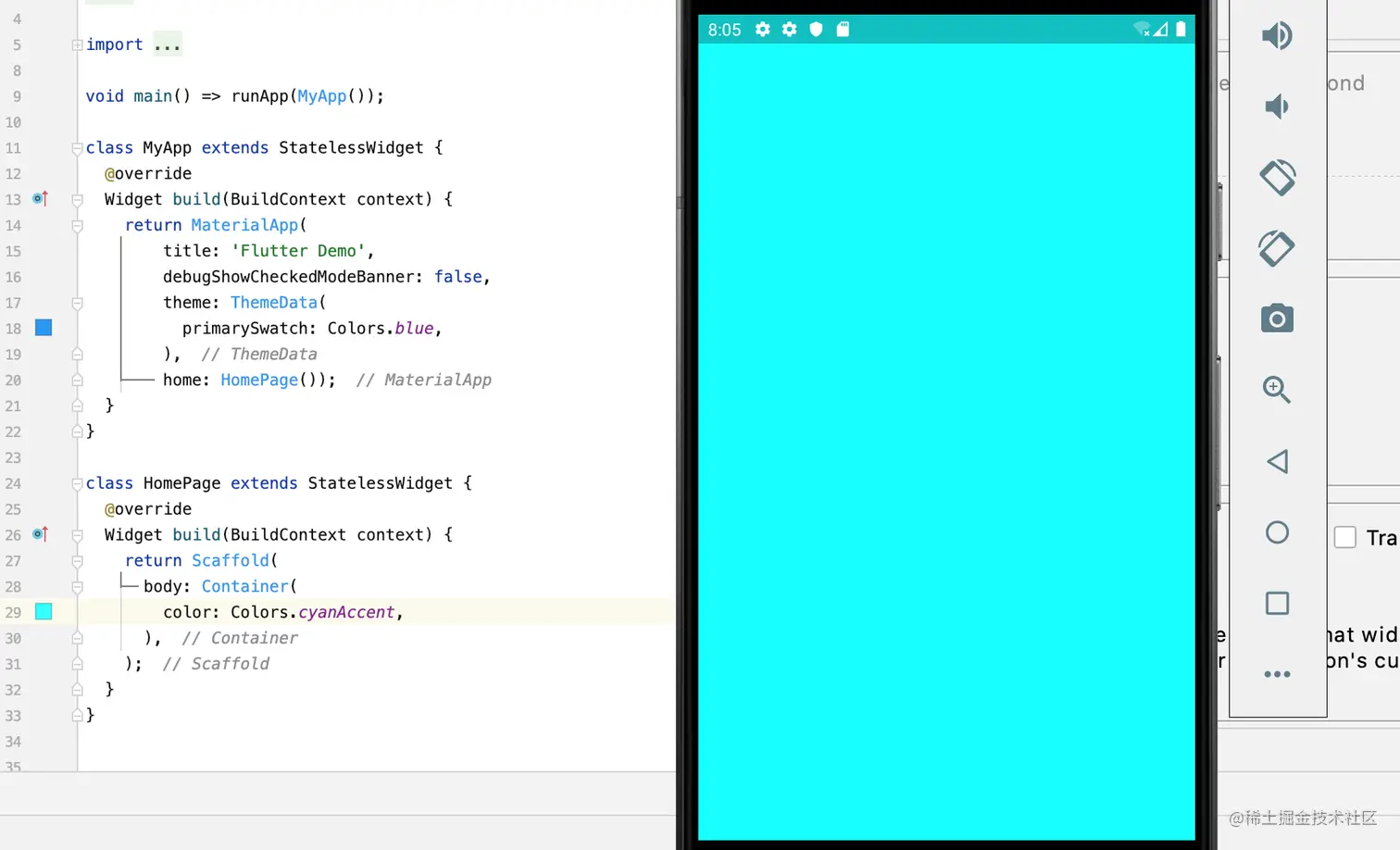Click the Wi-Fi signal icon in phone status bar
Screen dimensions: 1400x850
(1142, 29)
